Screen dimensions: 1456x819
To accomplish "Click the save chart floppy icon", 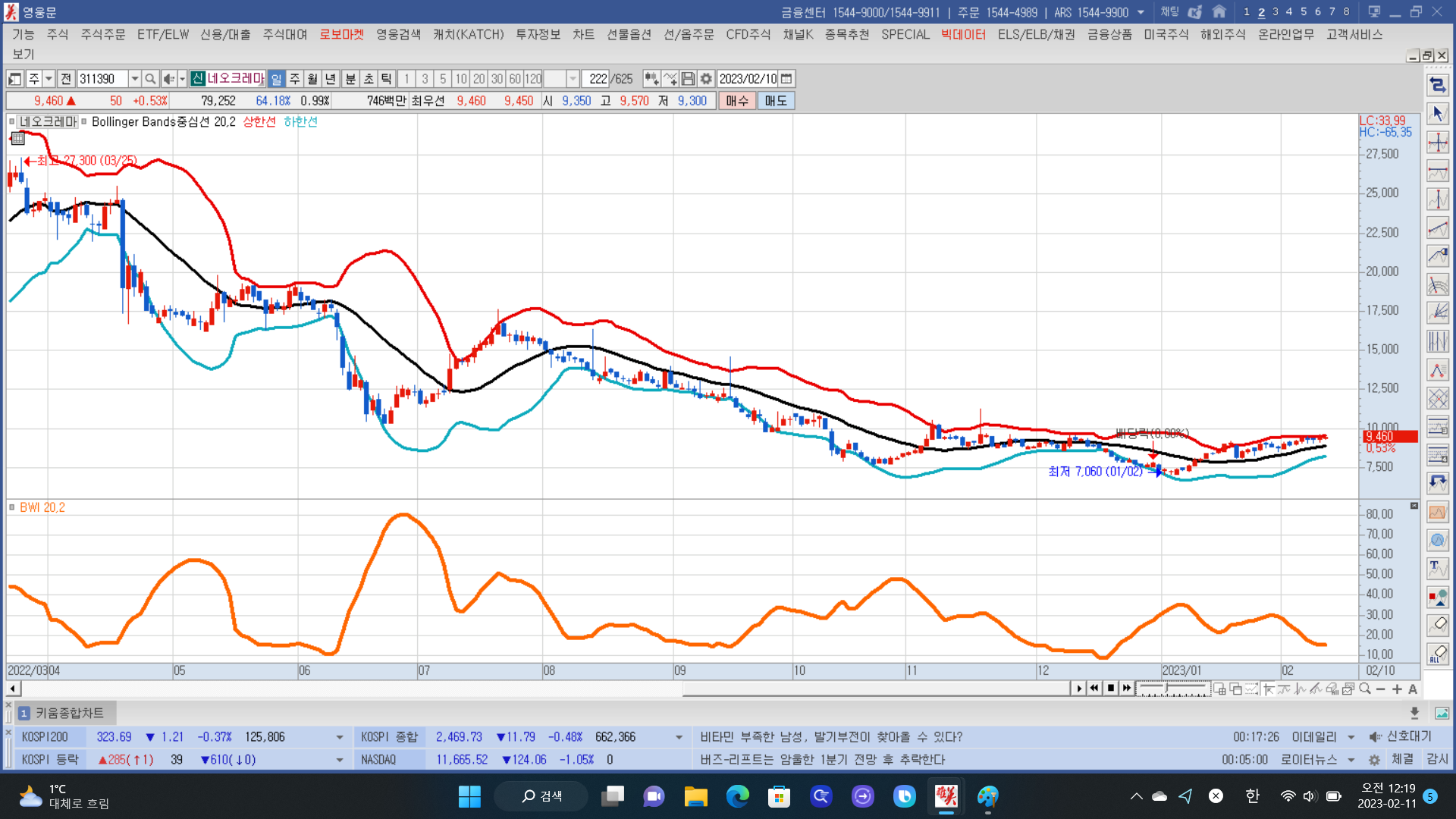I will pyautogui.click(x=688, y=79).
